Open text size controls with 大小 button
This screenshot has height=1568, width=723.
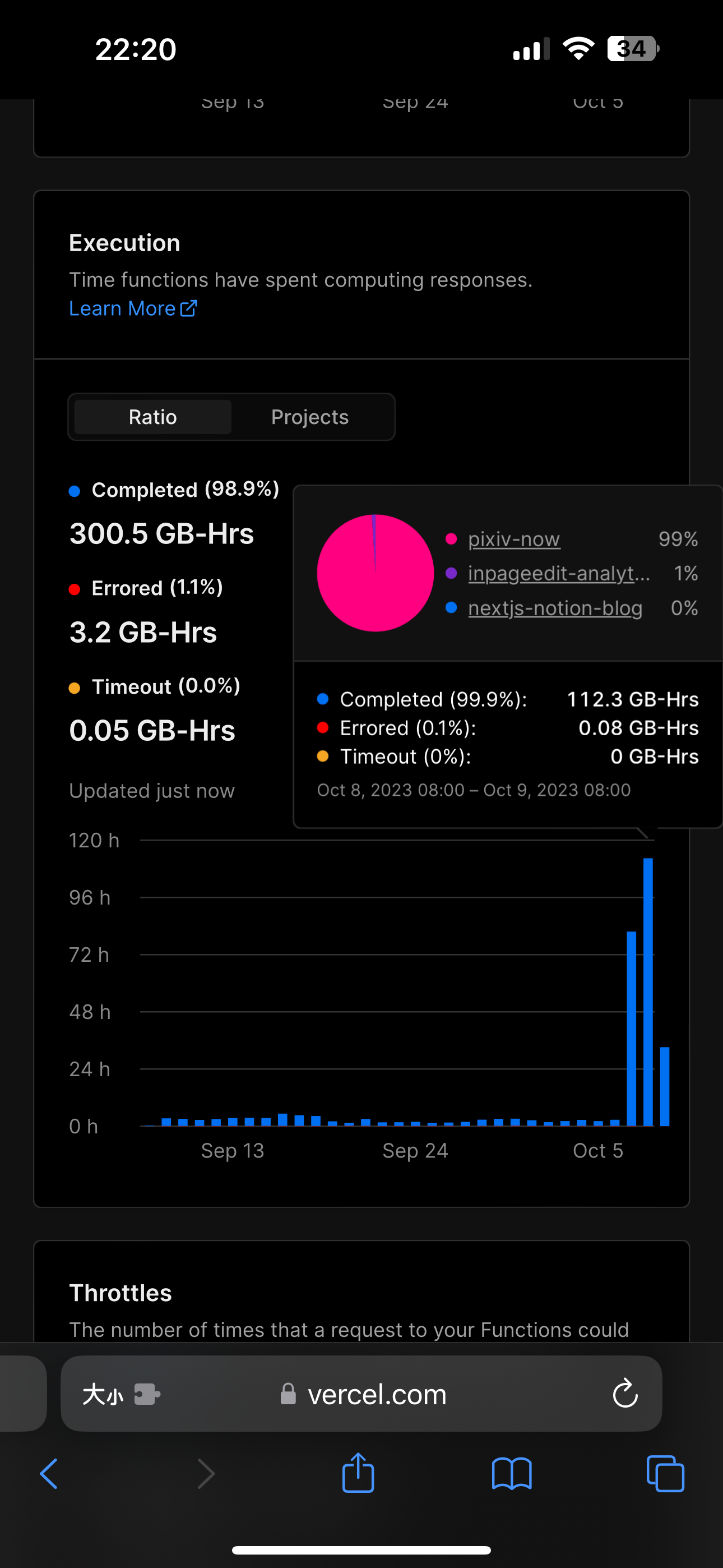(104, 1395)
